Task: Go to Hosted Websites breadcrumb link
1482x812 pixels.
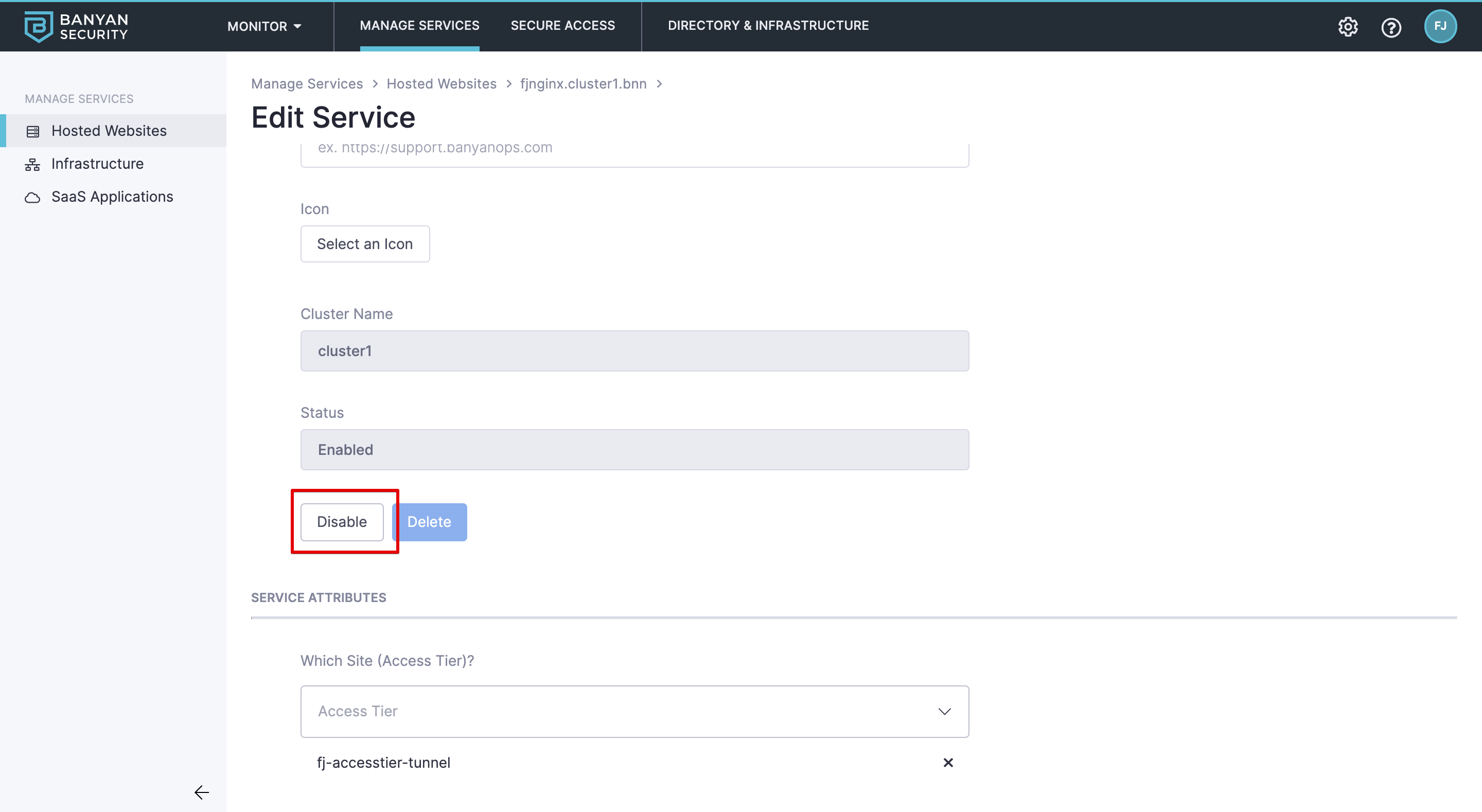Action: [442, 84]
